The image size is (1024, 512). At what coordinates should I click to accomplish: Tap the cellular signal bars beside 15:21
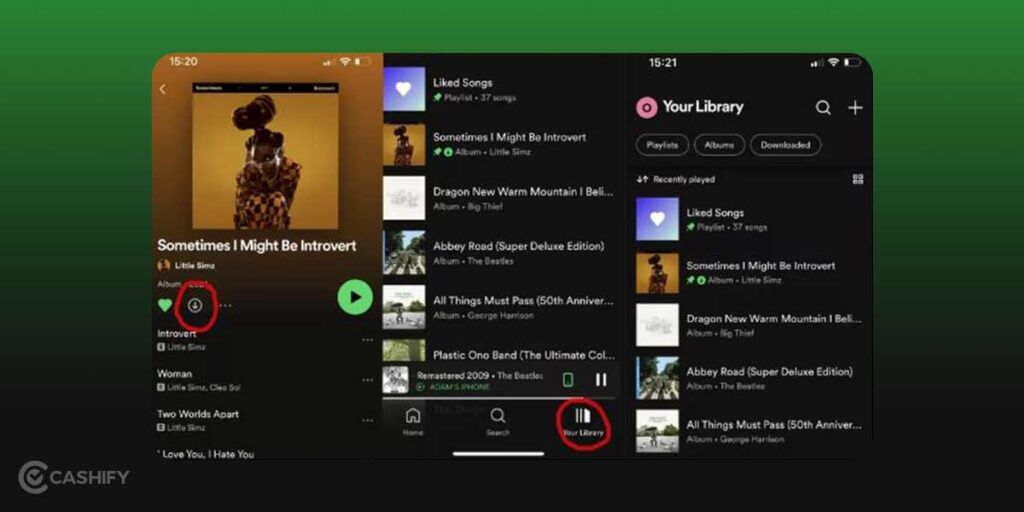[817, 63]
